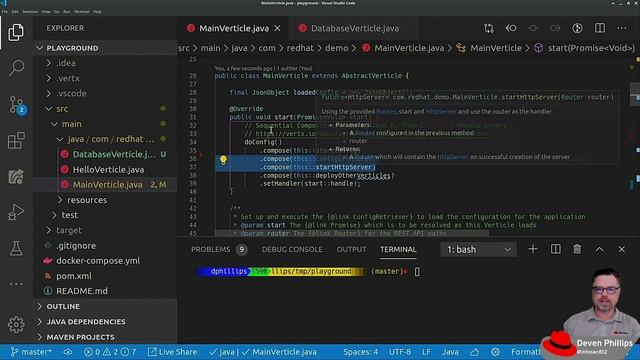Start Live Share from status bar
Image resolution: width=640 pixels, height=360 pixels.
coord(172,352)
